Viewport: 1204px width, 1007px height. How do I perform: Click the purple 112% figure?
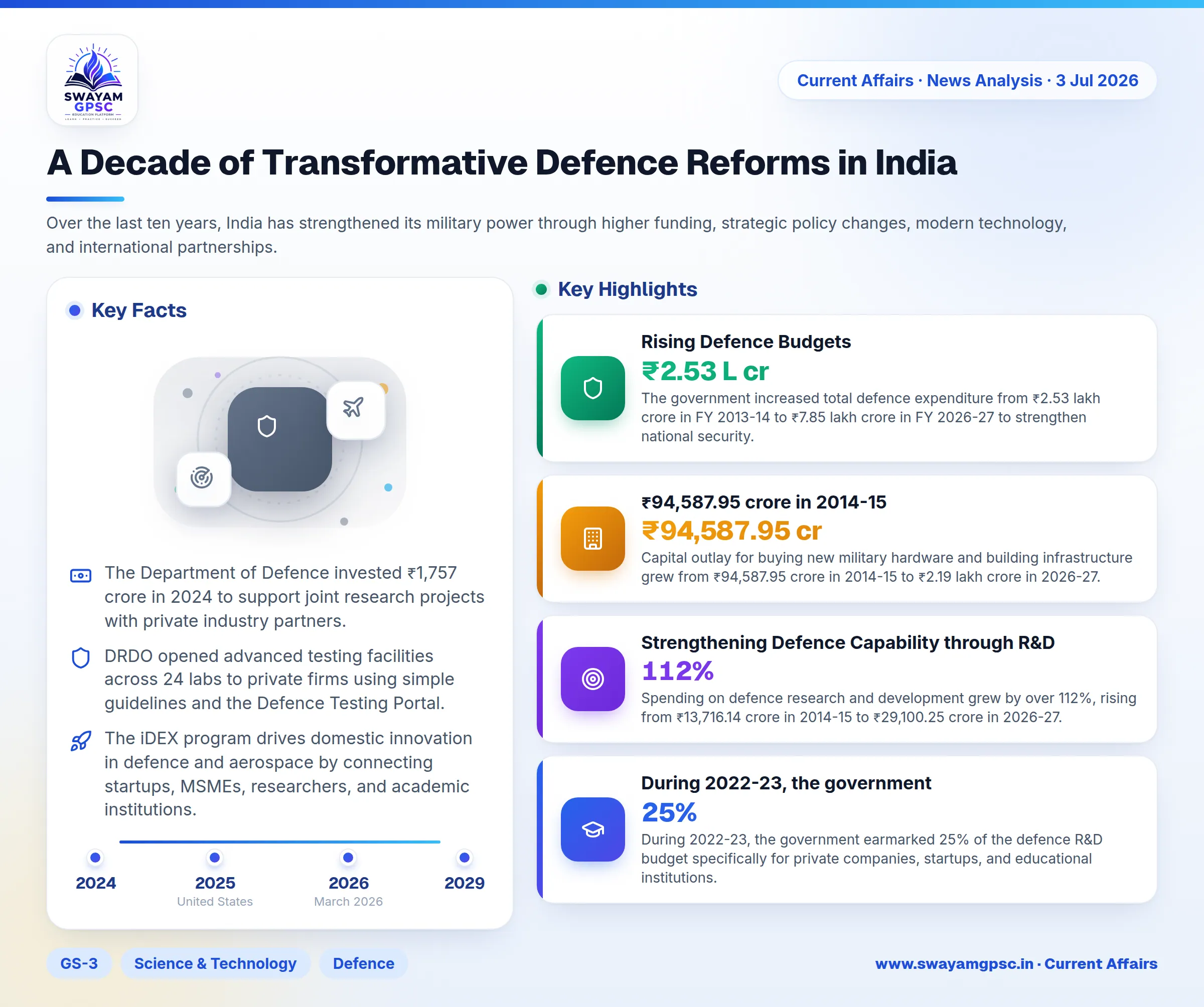point(677,671)
